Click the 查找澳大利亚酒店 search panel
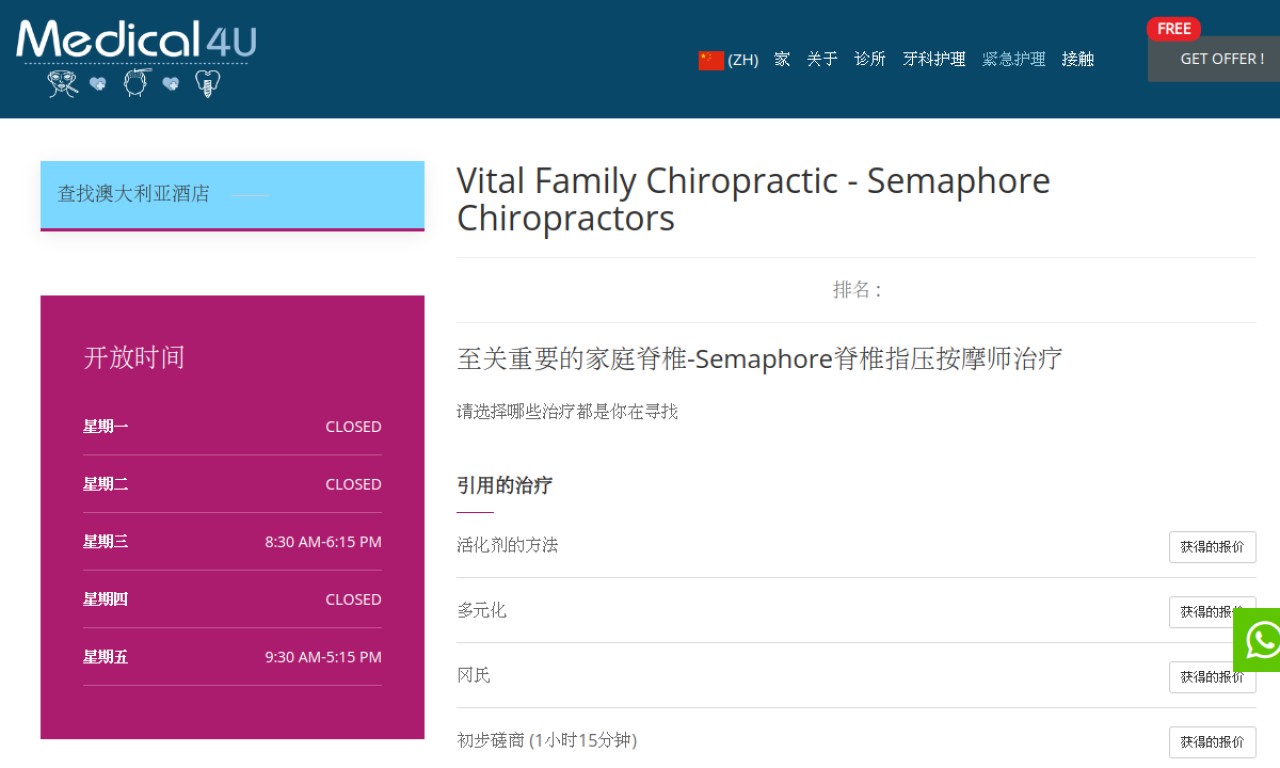Image resolution: width=1280 pixels, height=768 pixels. click(x=232, y=194)
